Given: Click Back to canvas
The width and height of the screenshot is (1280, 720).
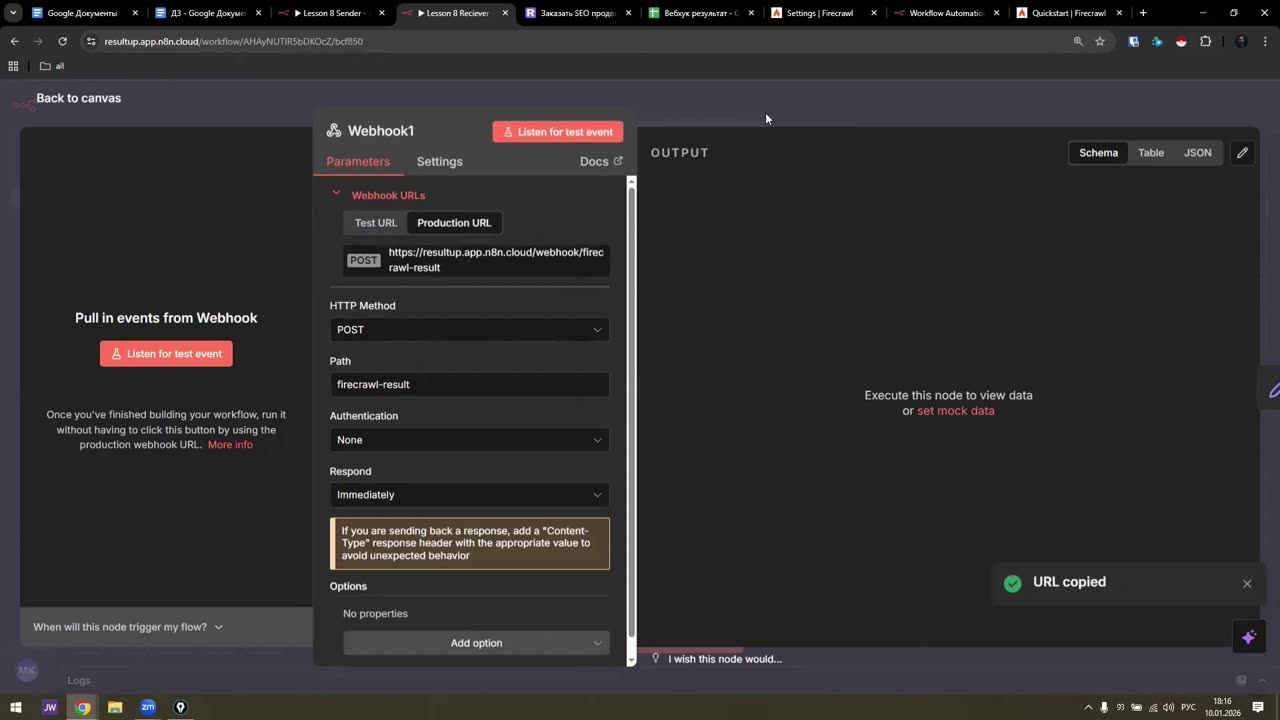Looking at the screenshot, I should [x=78, y=98].
